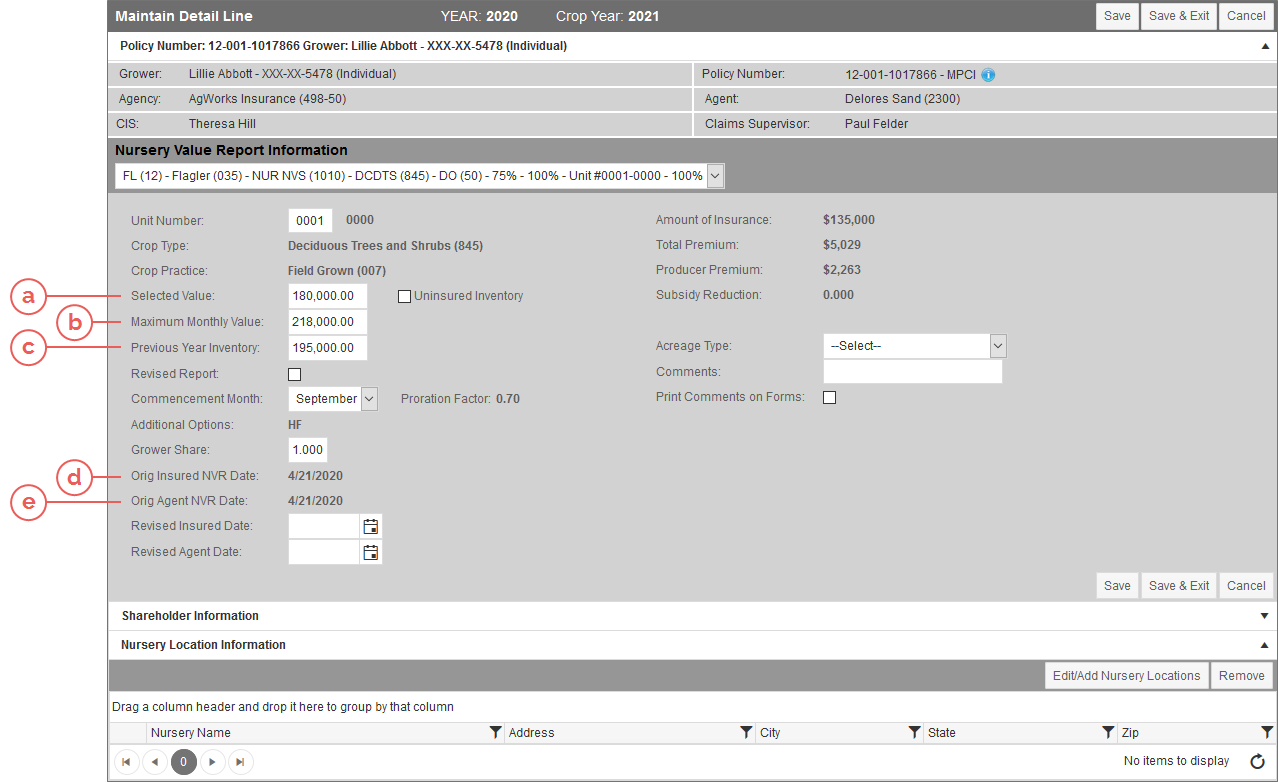The height and width of the screenshot is (782, 1278).
Task: Filter the State column
Action: coord(1108,733)
